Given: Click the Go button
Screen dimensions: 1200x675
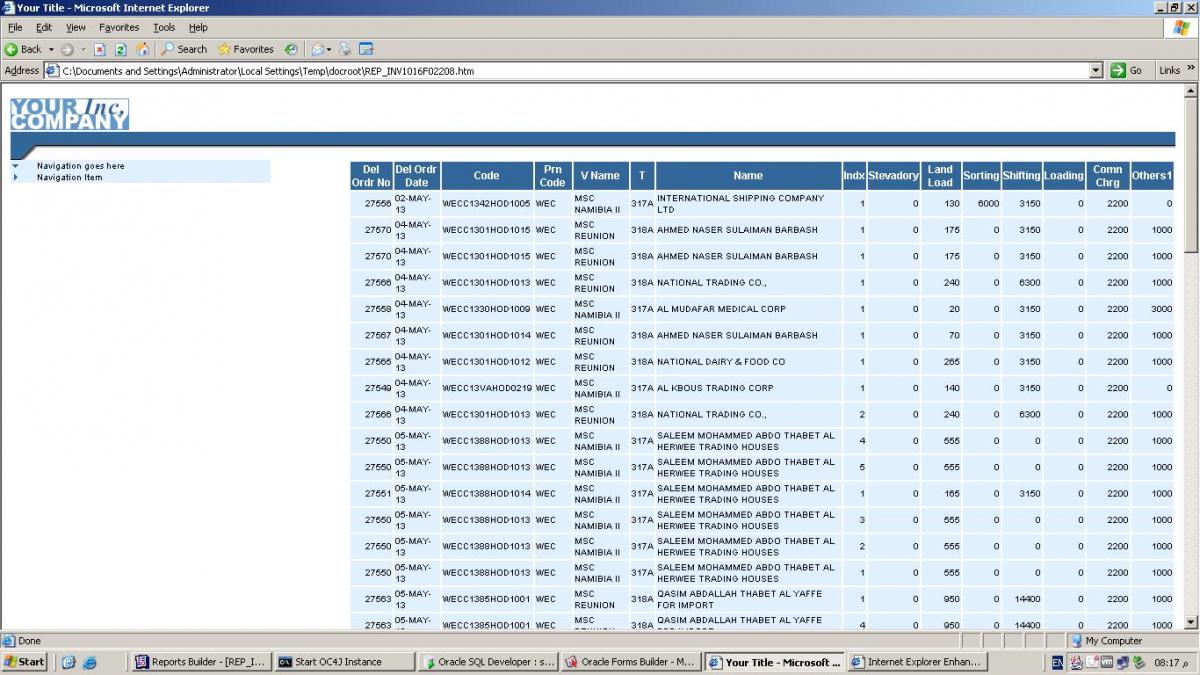Looking at the screenshot, I should click(x=1127, y=71).
